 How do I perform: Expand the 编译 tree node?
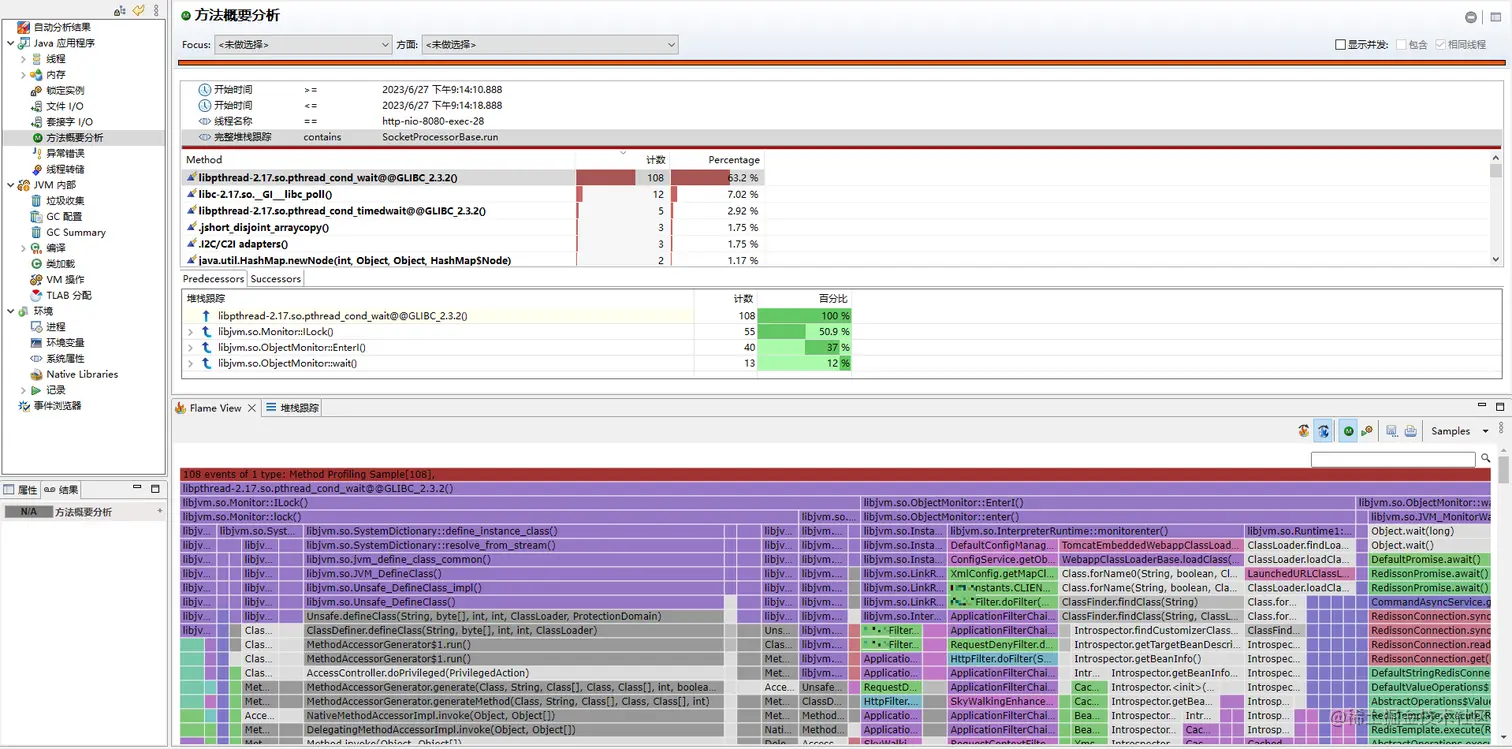24,248
